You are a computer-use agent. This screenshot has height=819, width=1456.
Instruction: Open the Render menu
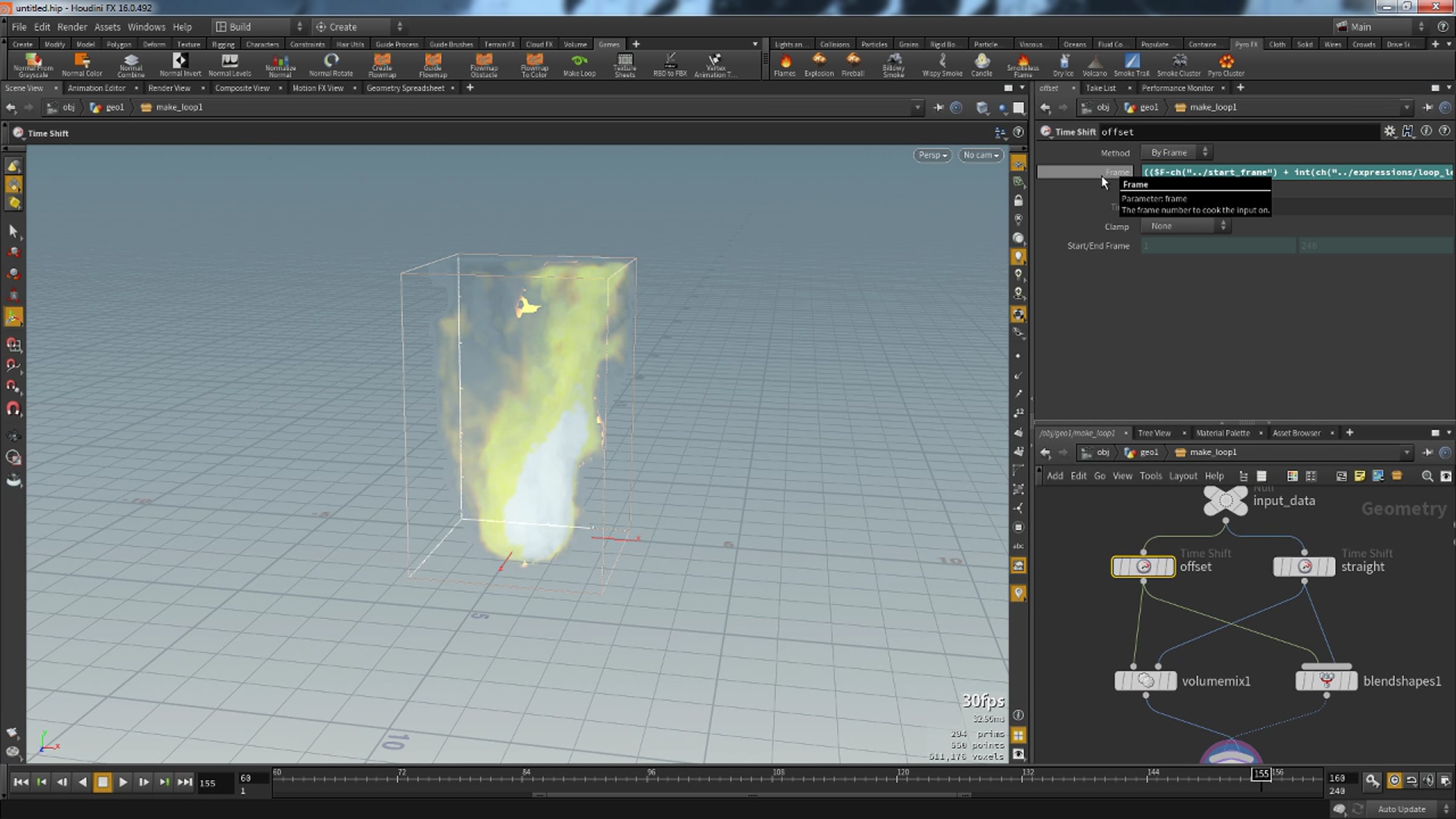point(72,27)
